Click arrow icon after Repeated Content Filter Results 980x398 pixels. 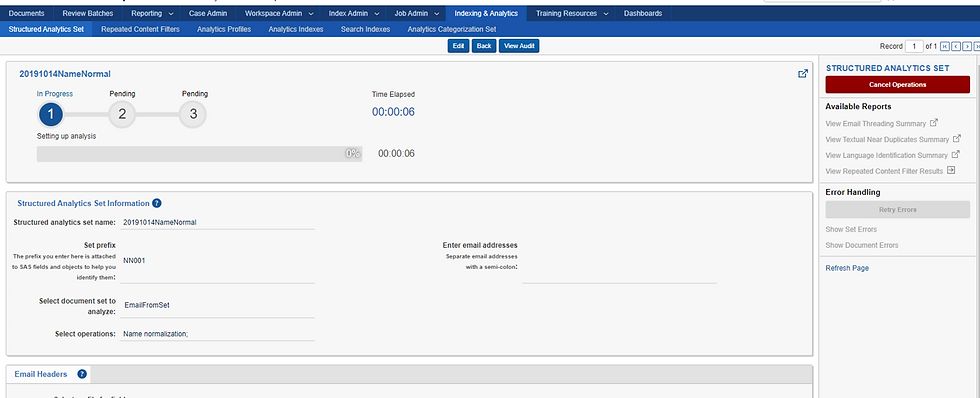coord(951,170)
